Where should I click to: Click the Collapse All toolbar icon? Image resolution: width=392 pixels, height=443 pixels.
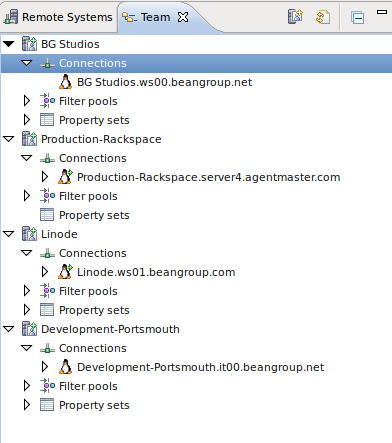pos(357,18)
